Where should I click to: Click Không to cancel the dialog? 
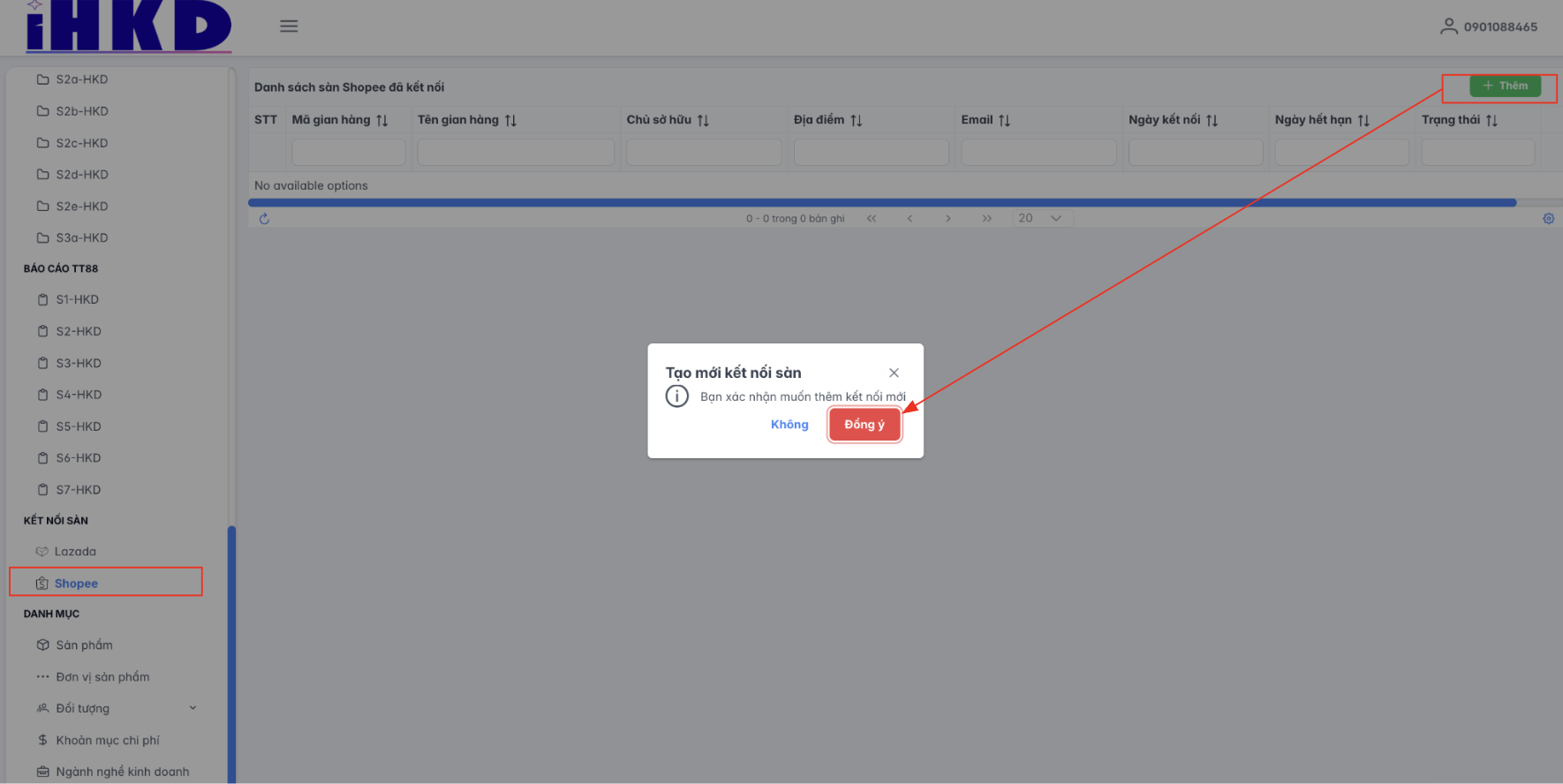tap(789, 425)
